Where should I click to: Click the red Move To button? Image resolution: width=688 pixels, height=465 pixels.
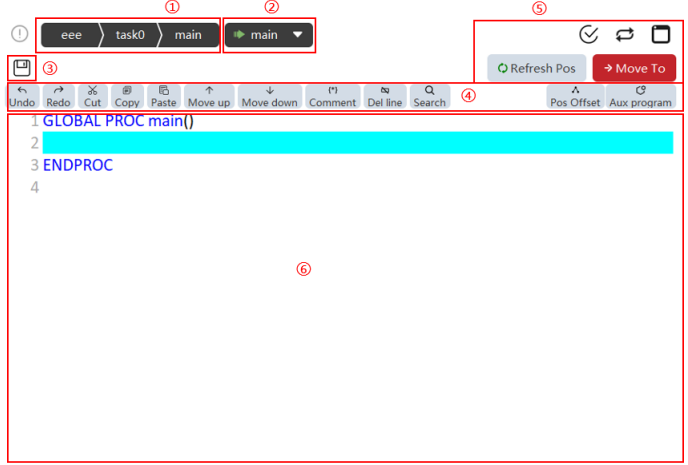tap(634, 68)
